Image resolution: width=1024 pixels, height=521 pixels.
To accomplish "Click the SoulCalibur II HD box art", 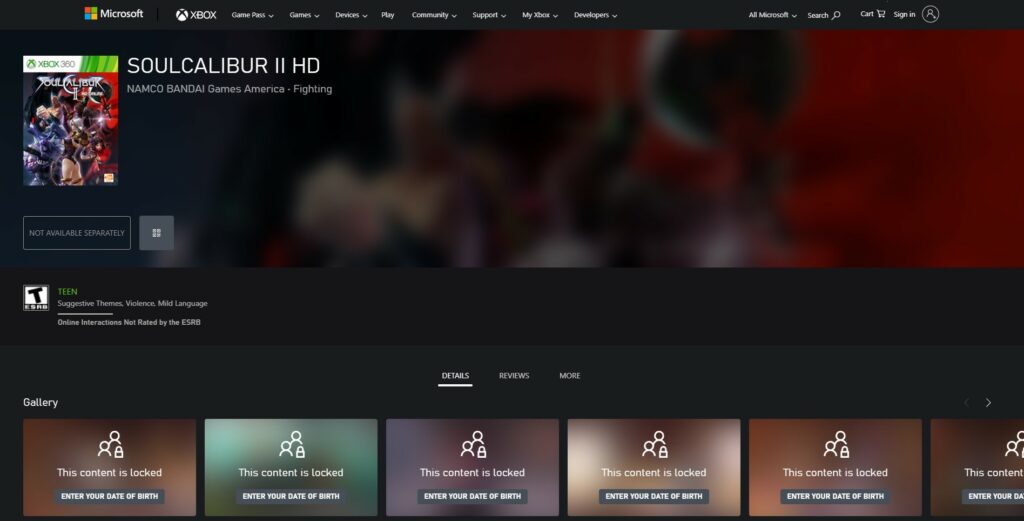I will pyautogui.click(x=71, y=121).
